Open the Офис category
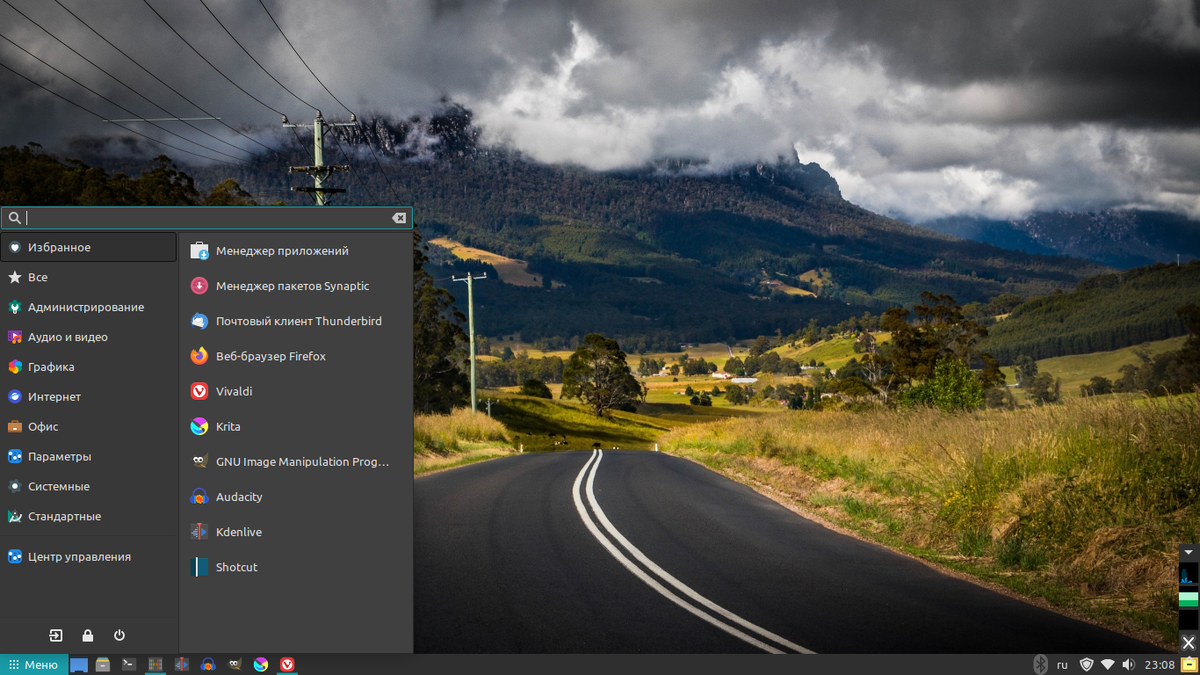The height and width of the screenshot is (675, 1200). (89, 426)
